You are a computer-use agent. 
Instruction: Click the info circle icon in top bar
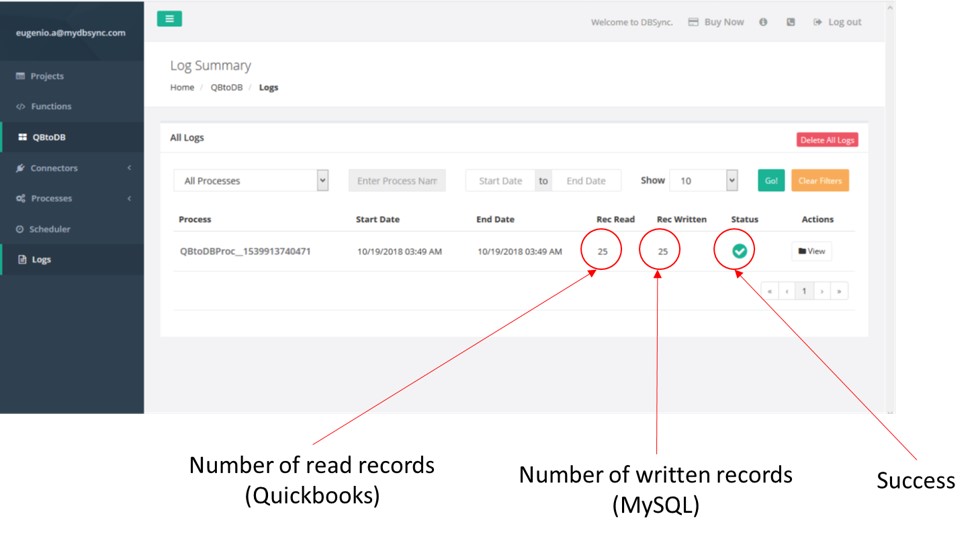coord(763,22)
